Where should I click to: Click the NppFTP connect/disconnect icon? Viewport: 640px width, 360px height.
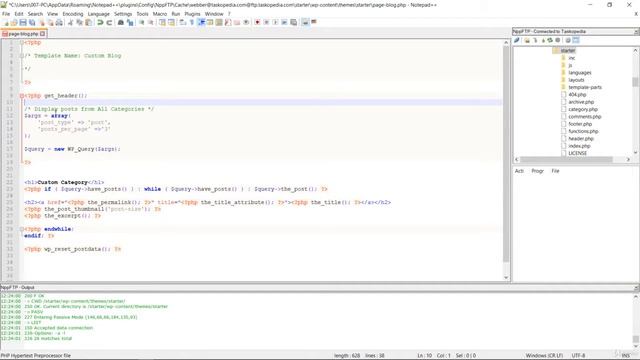point(517,40)
